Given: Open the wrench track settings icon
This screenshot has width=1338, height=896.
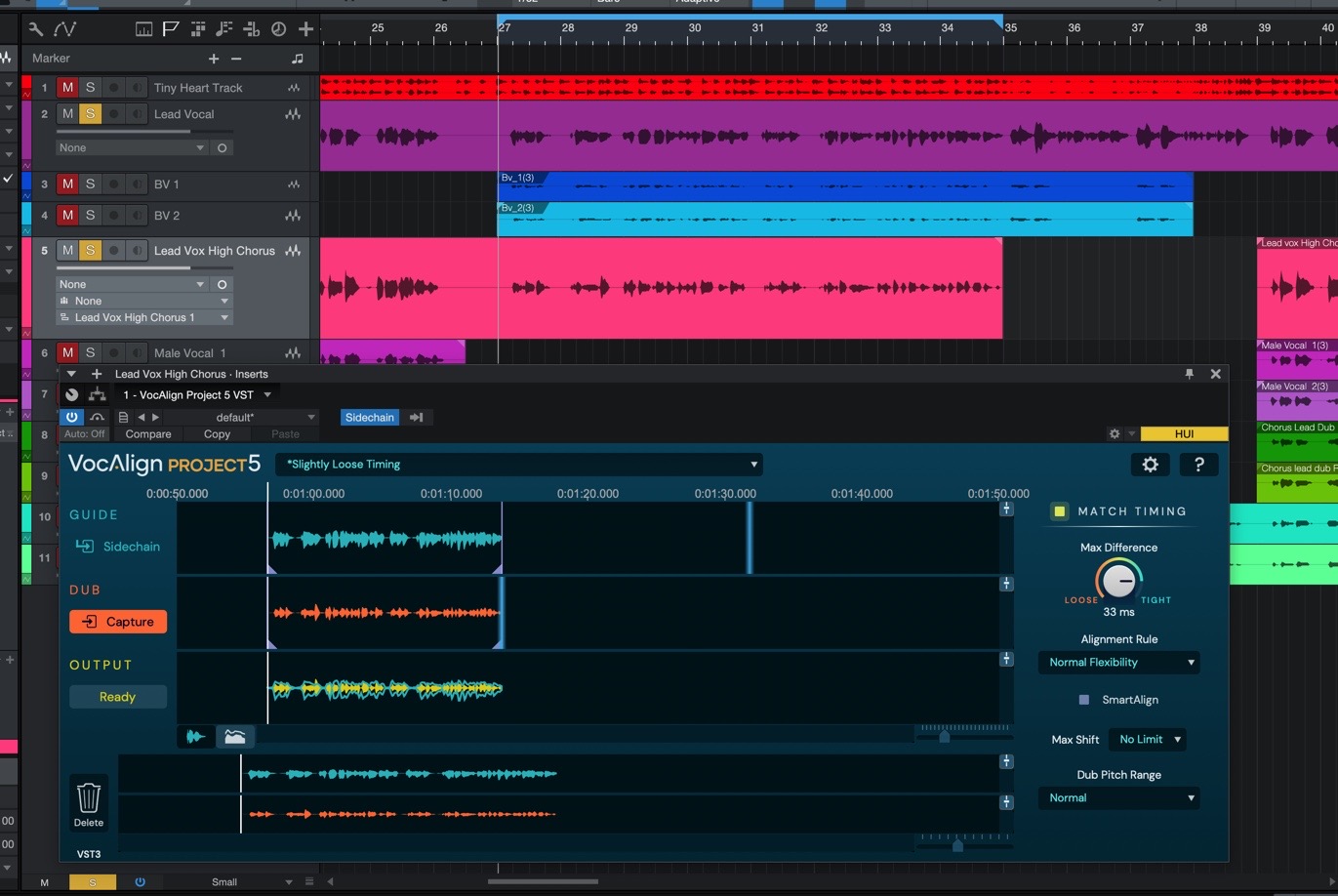Looking at the screenshot, I should pos(36,29).
